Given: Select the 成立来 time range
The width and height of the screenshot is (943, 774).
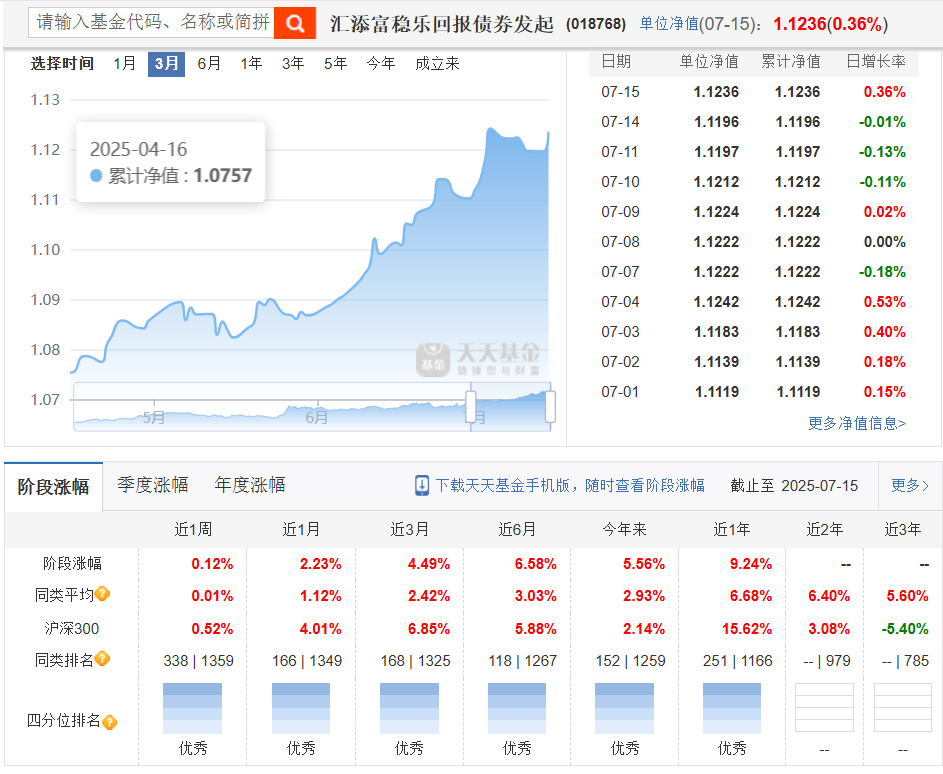Looking at the screenshot, I should point(437,63).
